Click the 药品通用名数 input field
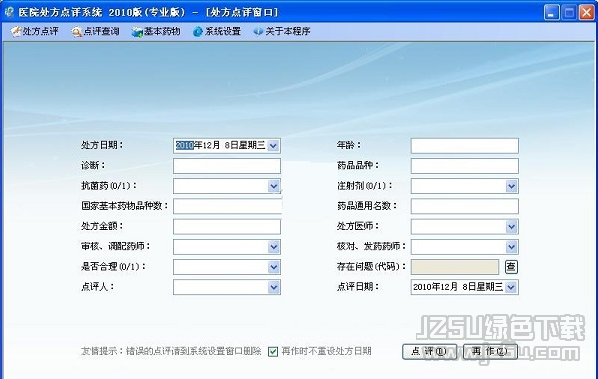Screen dimensions: 598x379 [x=465, y=207]
